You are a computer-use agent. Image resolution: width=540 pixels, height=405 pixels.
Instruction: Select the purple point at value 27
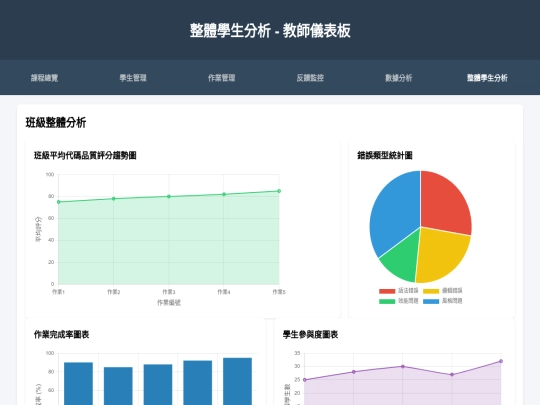[x=452, y=375]
